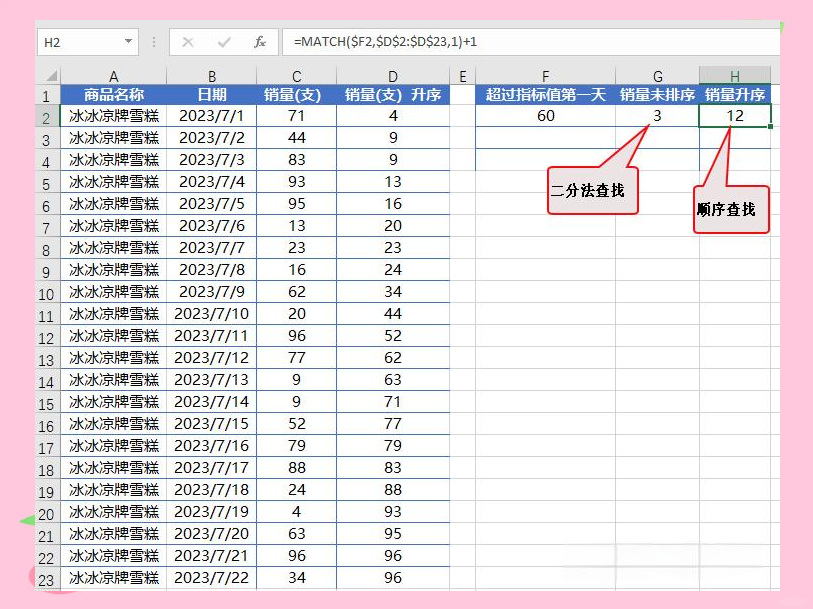Image resolution: width=813 pixels, height=609 pixels.
Task: Click sorted cell 34 in row 10
Action: pyautogui.click(x=393, y=292)
